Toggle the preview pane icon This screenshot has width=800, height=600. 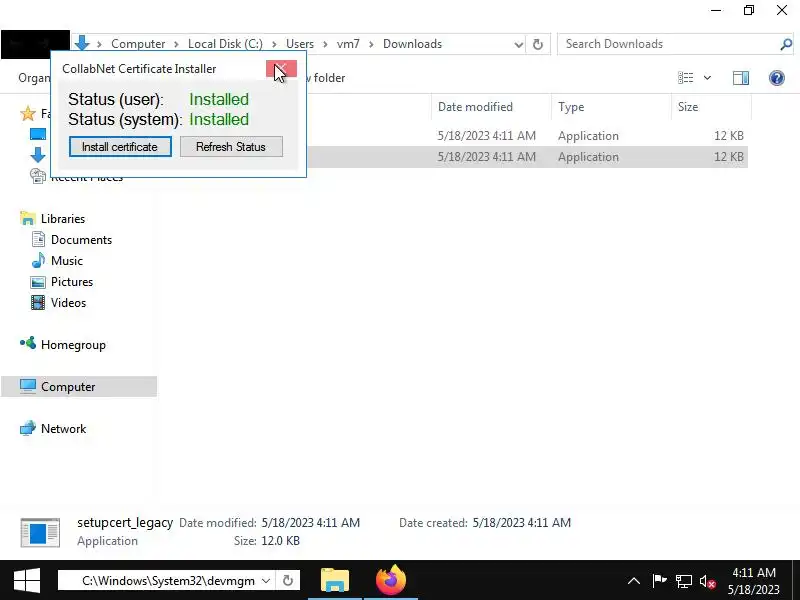point(741,78)
